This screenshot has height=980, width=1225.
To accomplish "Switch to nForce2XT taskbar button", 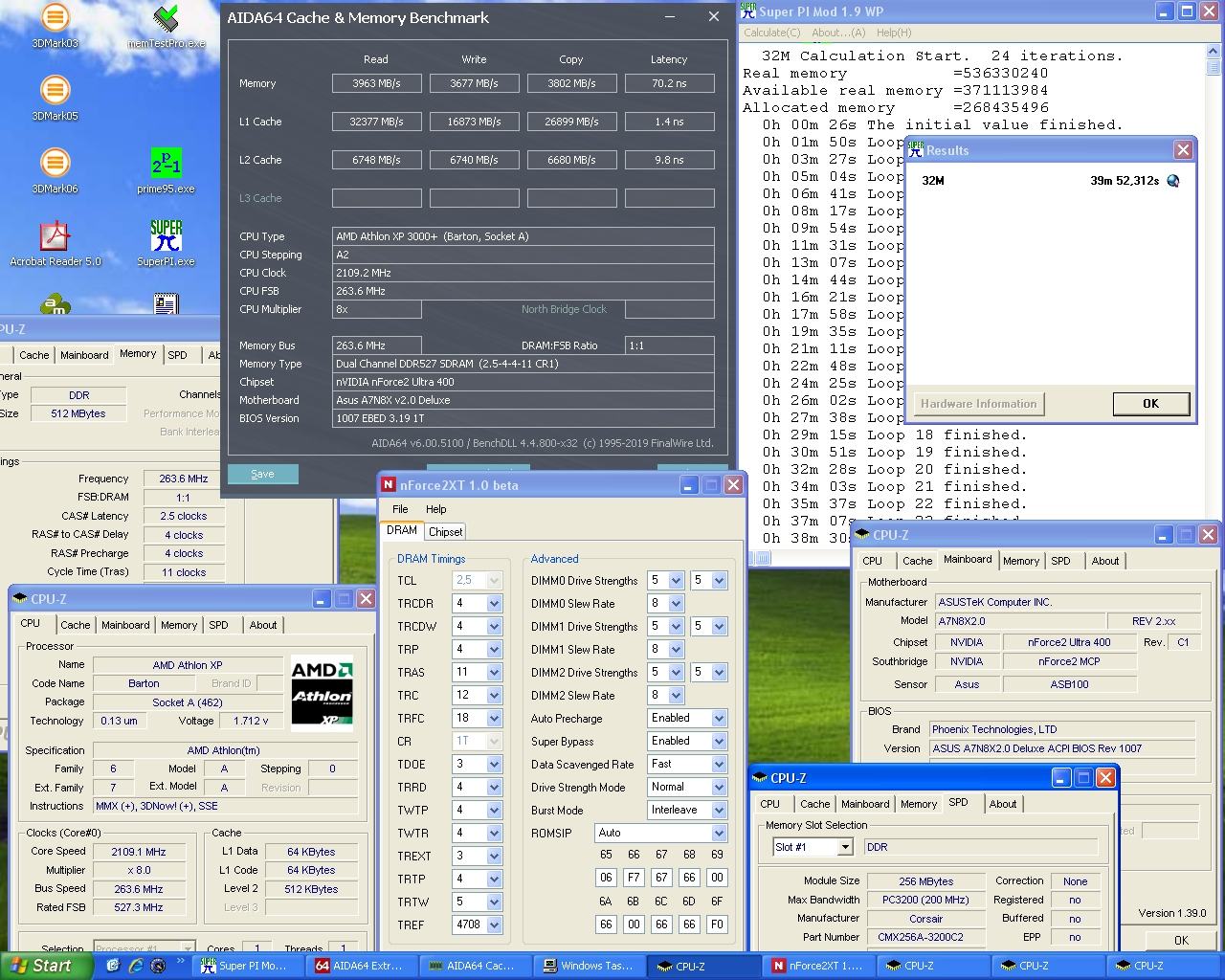I will pyautogui.click(x=820, y=966).
